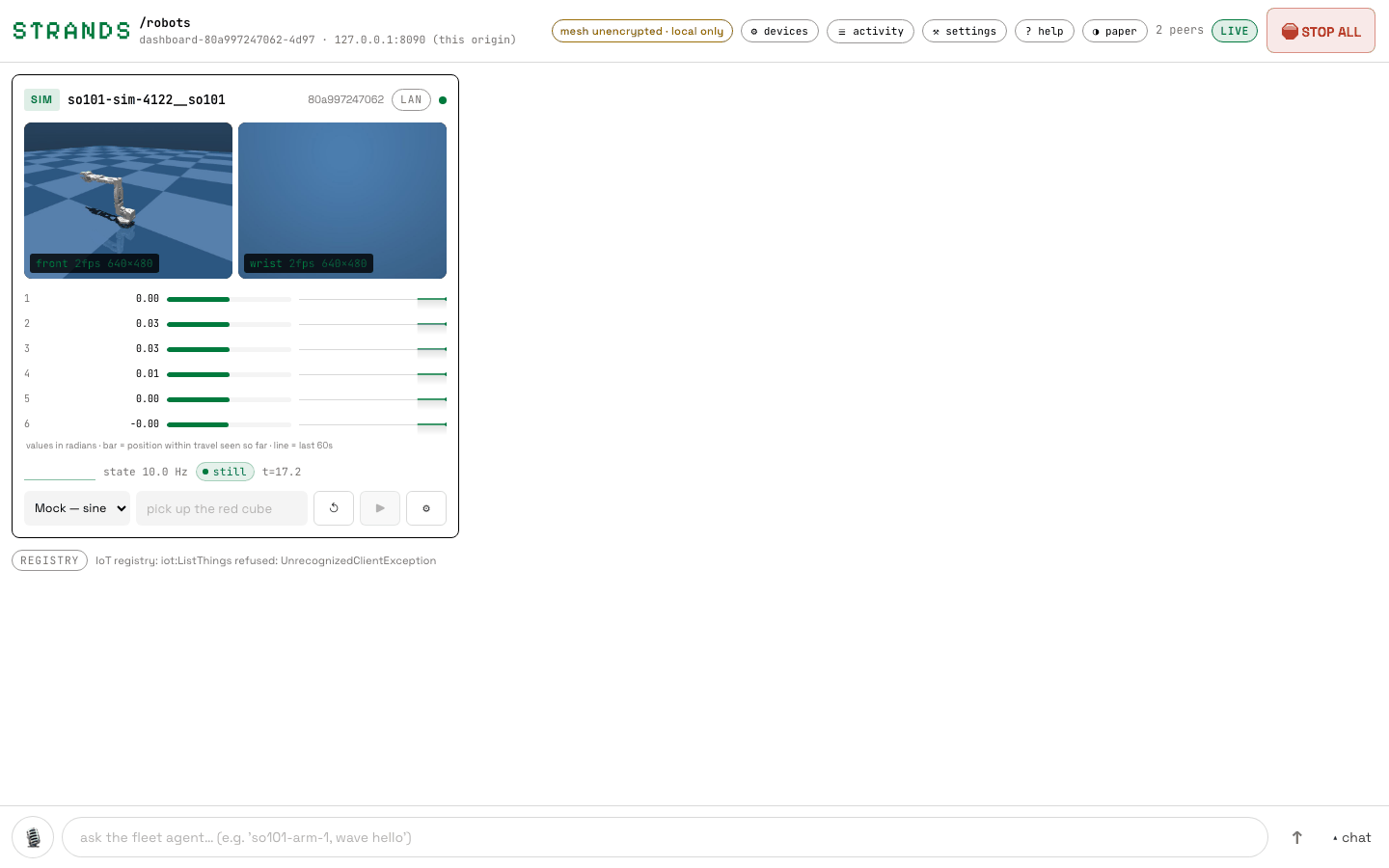Viewport: 1389px width, 868px height.
Task: Click the microphone icon beside the chat input
Action: (x=33, y=837)
